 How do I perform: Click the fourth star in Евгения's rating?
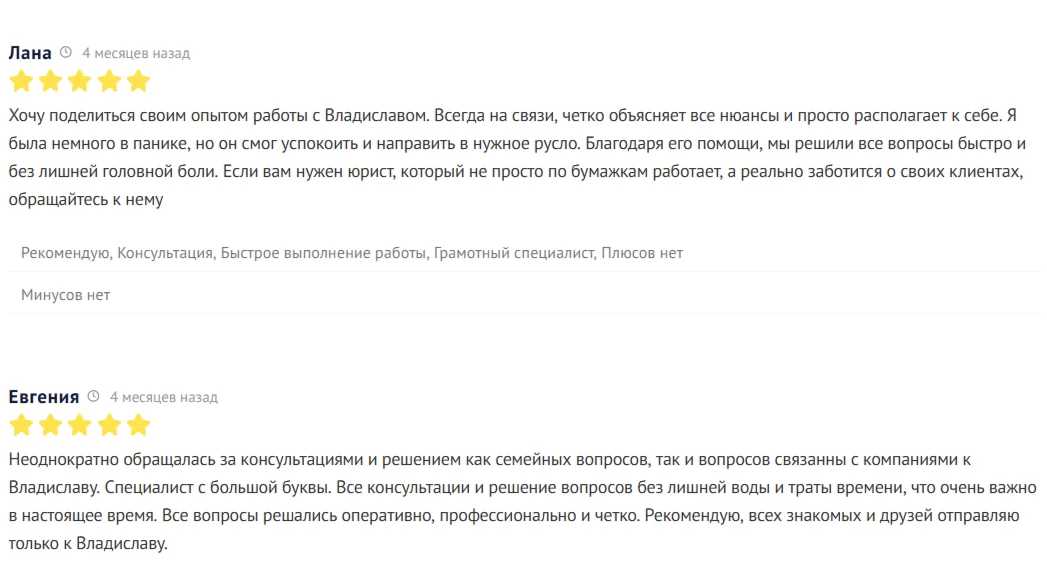pos(109,425)
